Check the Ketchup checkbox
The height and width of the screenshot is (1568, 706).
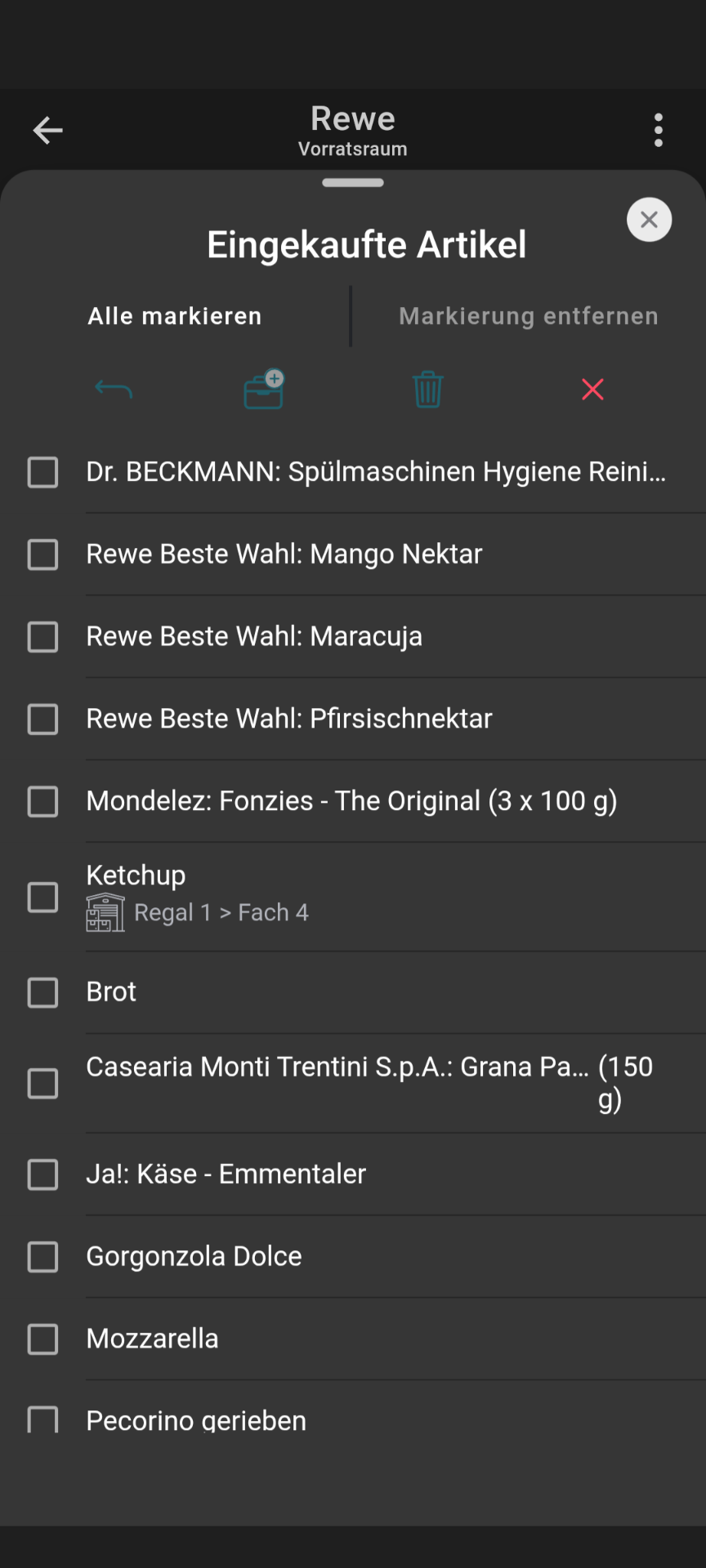pyautogui.click(x=42, y=898)
